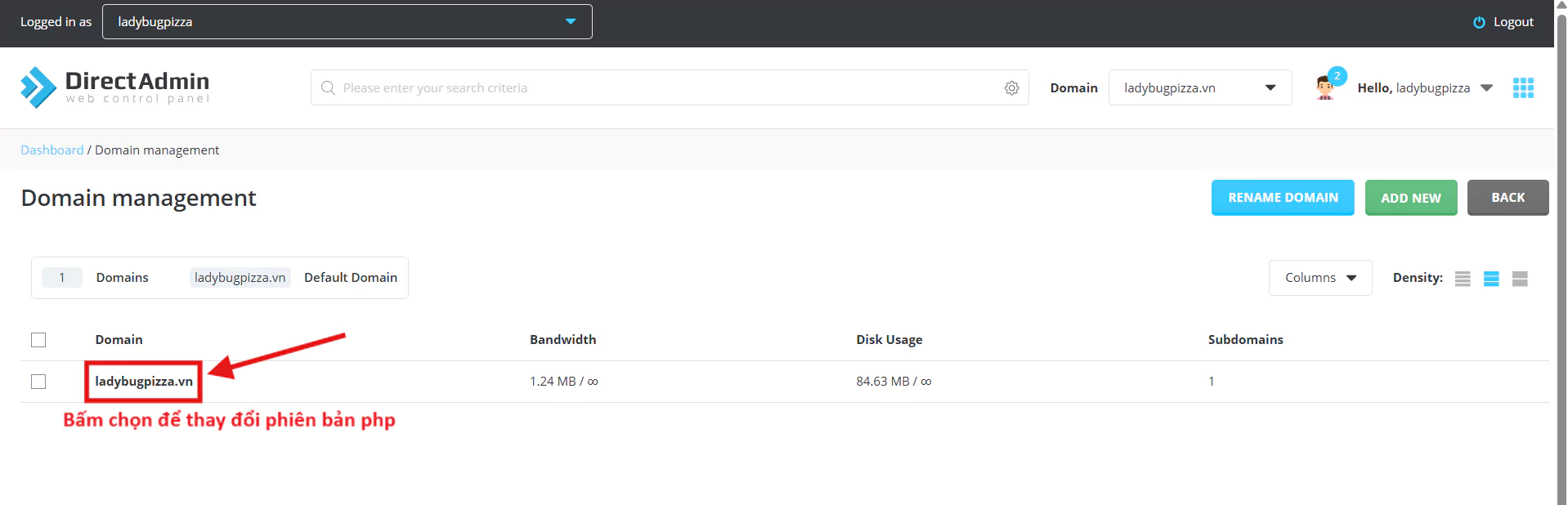Set large density list icon
Image resolution: width=1568 pixels, height=505 pixels.
(x=1520, y=279)
